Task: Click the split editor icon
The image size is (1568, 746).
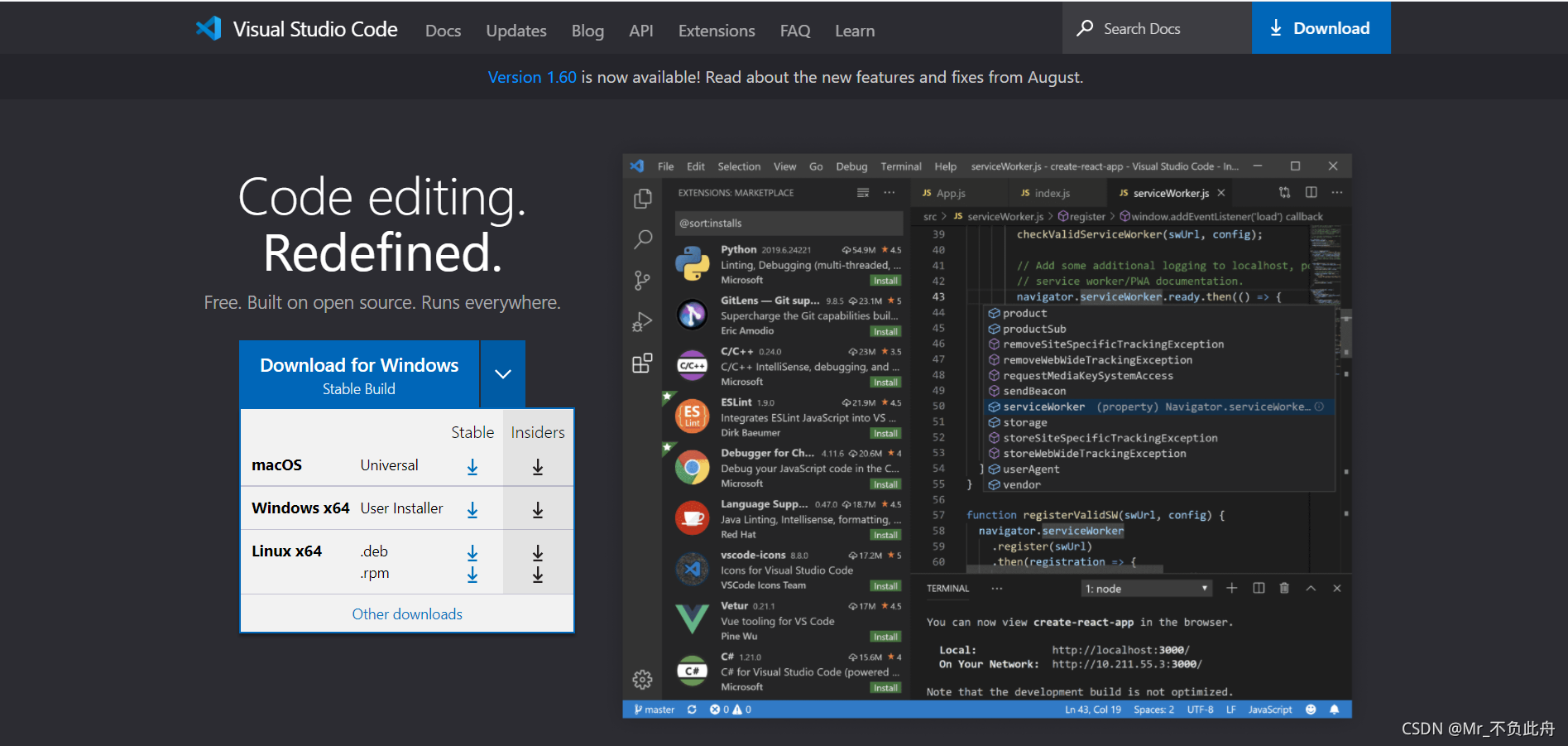Action: pyautogui.click(x=1311, y=192)
